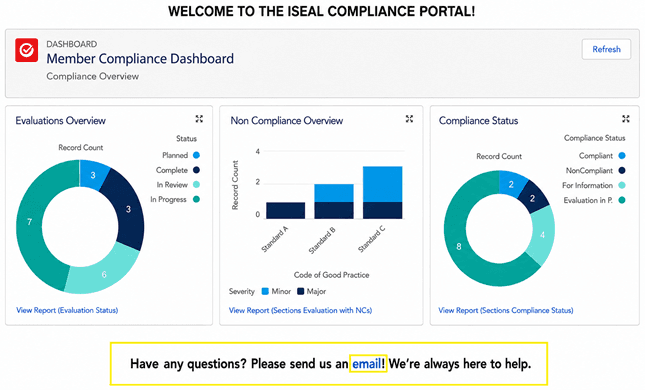
Task: Open View Report (Evaluation Status) link
Action: pos(67,310)
